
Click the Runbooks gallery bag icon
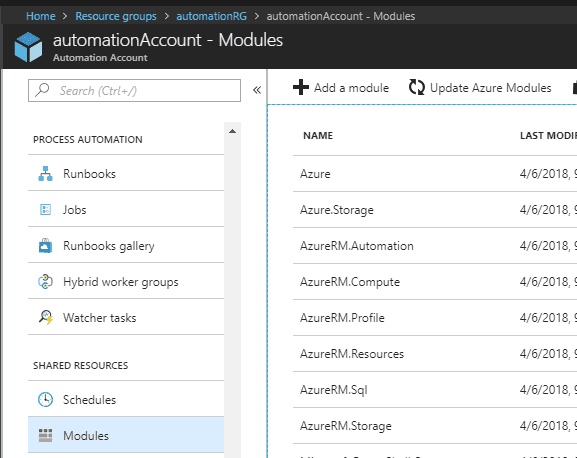point(45,246)
